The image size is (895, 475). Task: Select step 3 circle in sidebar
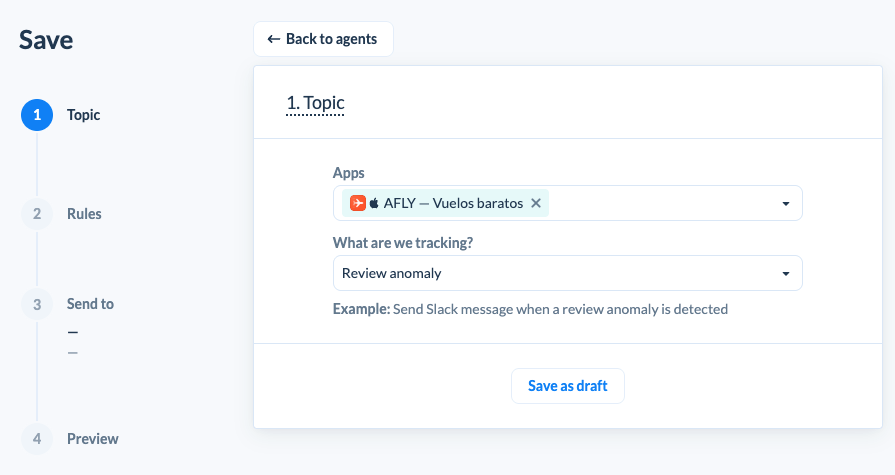[x=37, y=304]
